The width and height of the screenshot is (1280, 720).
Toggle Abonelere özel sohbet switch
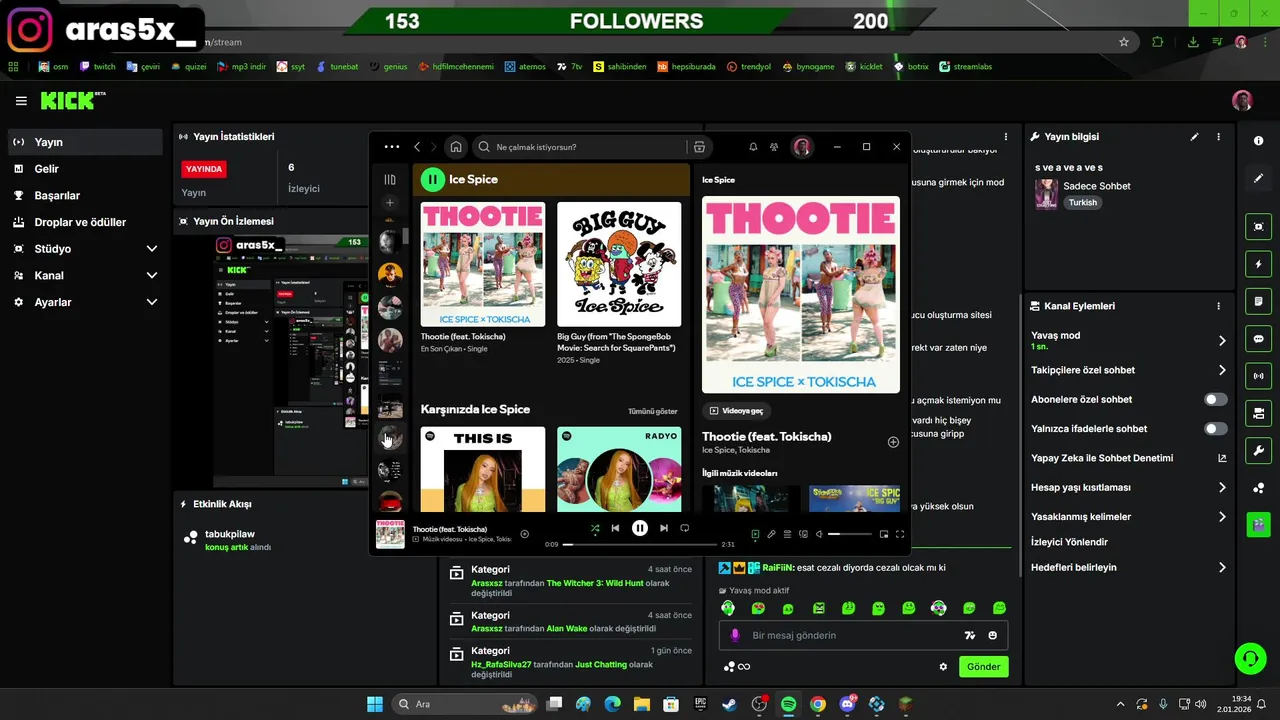tap(1215, 399)
